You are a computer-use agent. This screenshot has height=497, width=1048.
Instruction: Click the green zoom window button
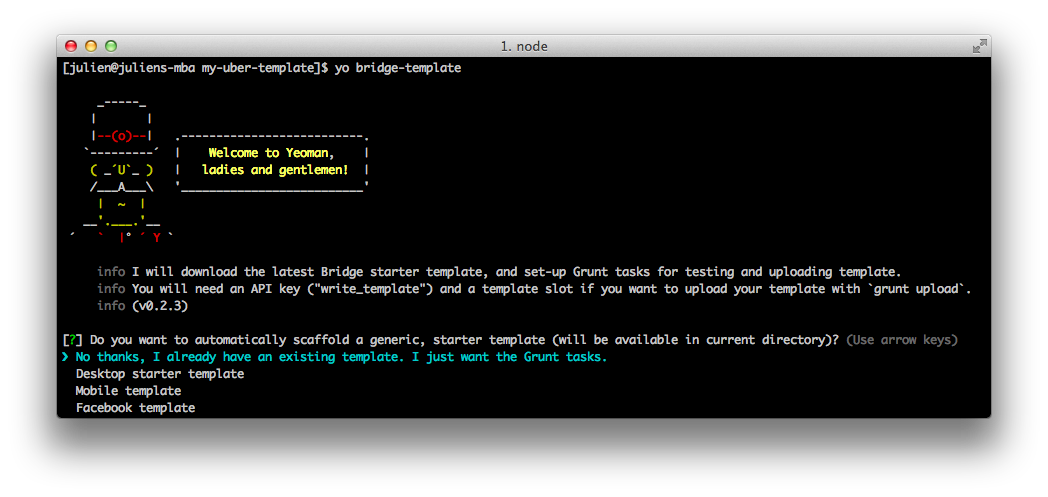[x=111, y=46]
